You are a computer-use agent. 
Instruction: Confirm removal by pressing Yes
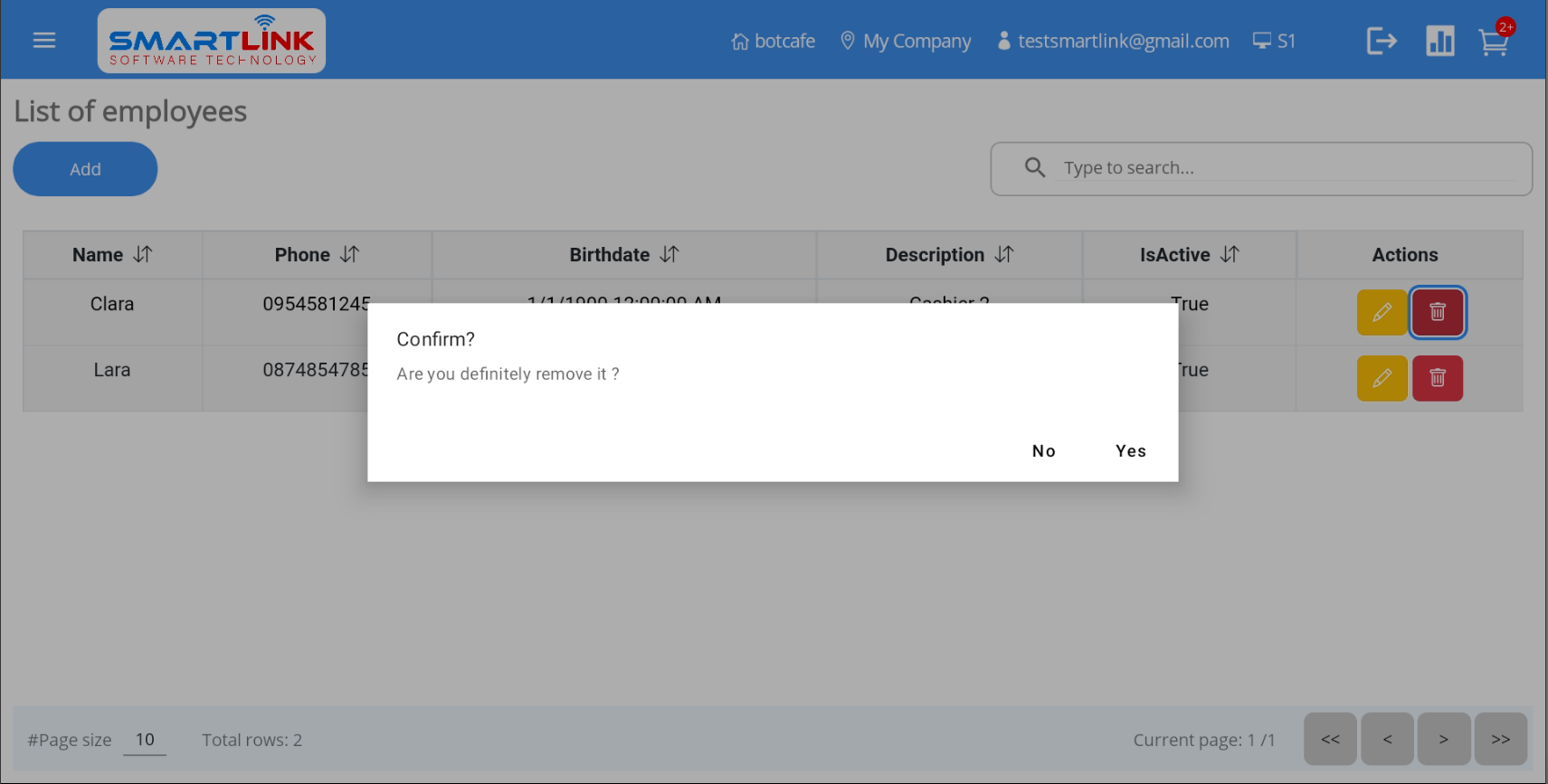pos(1130,451)
